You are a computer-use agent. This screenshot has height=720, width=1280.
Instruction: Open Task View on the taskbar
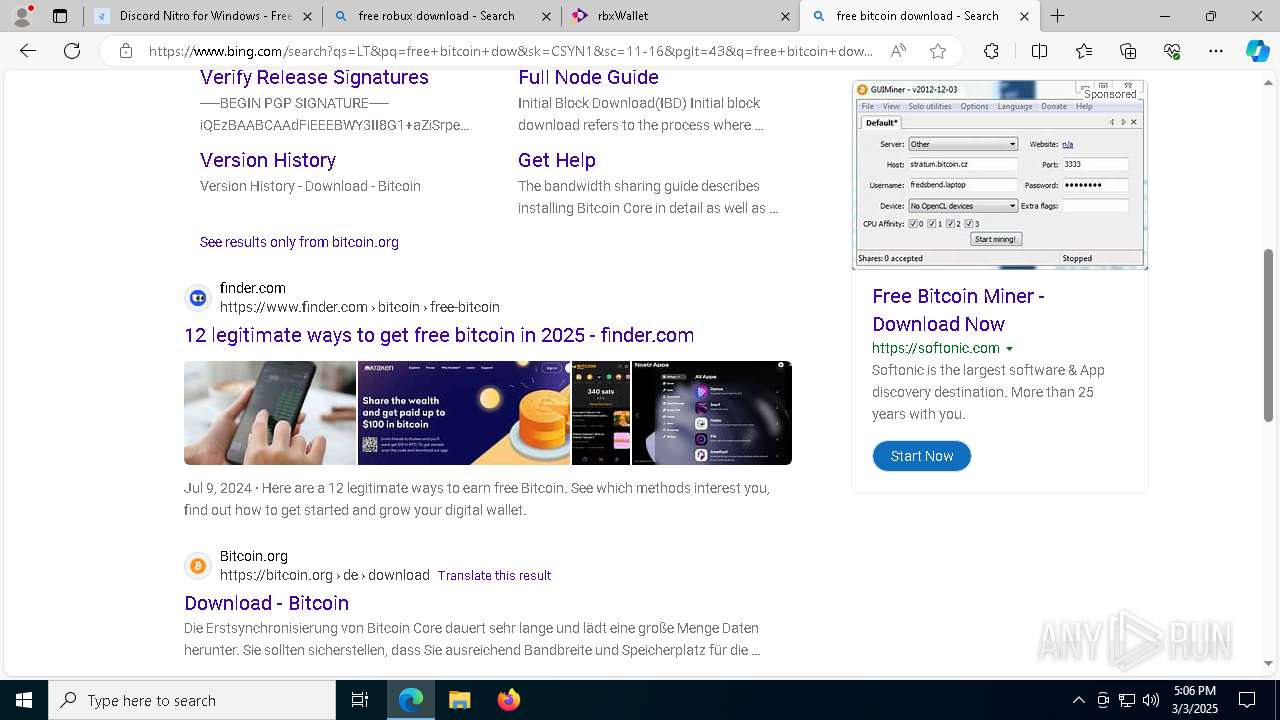click(x=360, y=700)
